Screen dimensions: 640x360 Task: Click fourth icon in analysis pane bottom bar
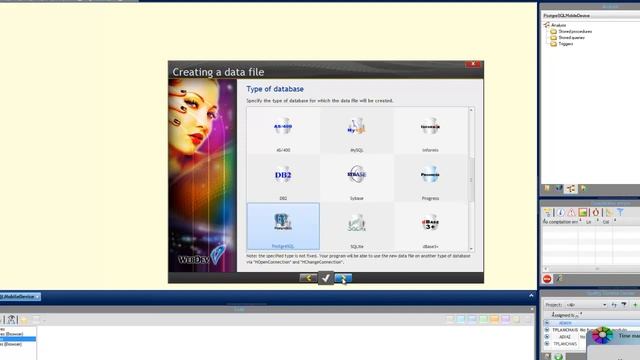pos(583,189)
